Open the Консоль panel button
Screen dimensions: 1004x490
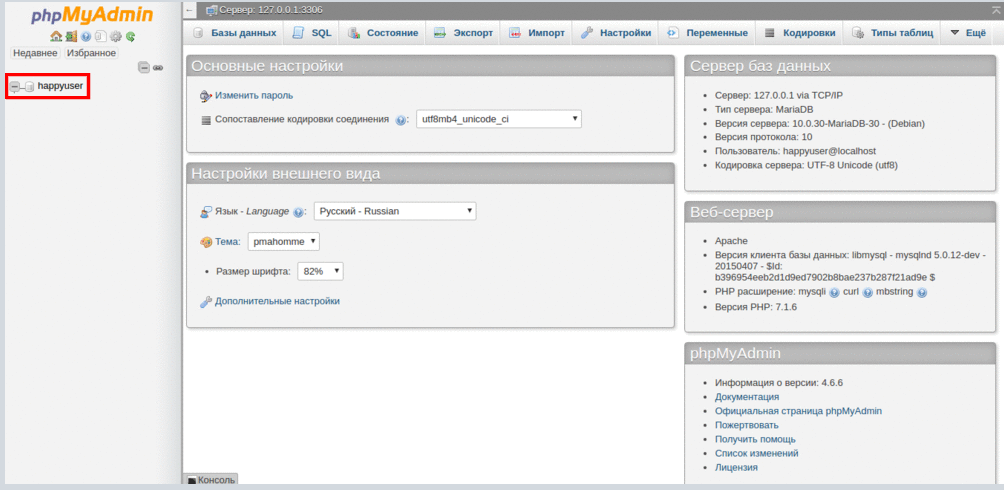click(x=211, y=479)
